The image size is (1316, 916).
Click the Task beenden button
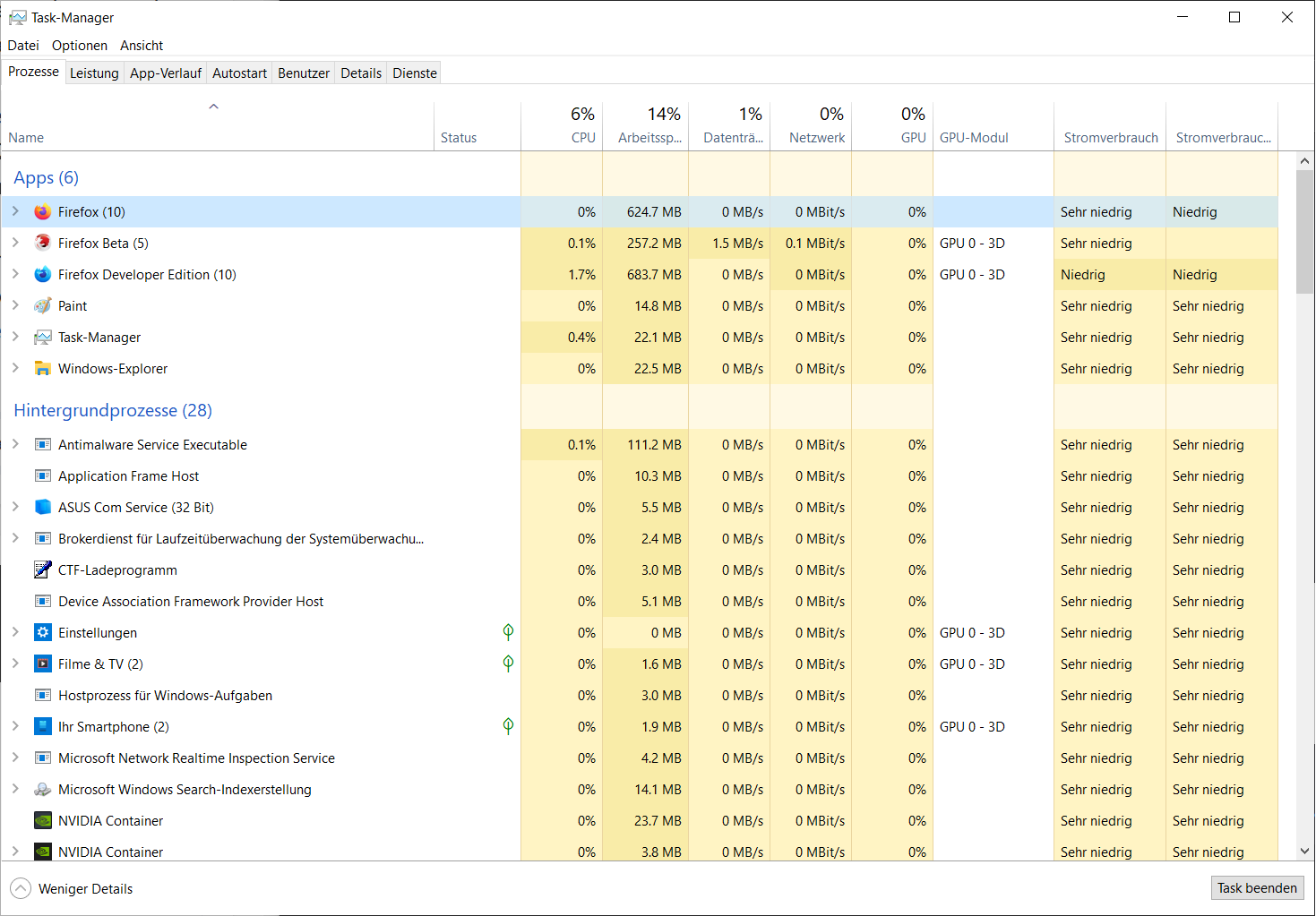(x=1257, y=887)
